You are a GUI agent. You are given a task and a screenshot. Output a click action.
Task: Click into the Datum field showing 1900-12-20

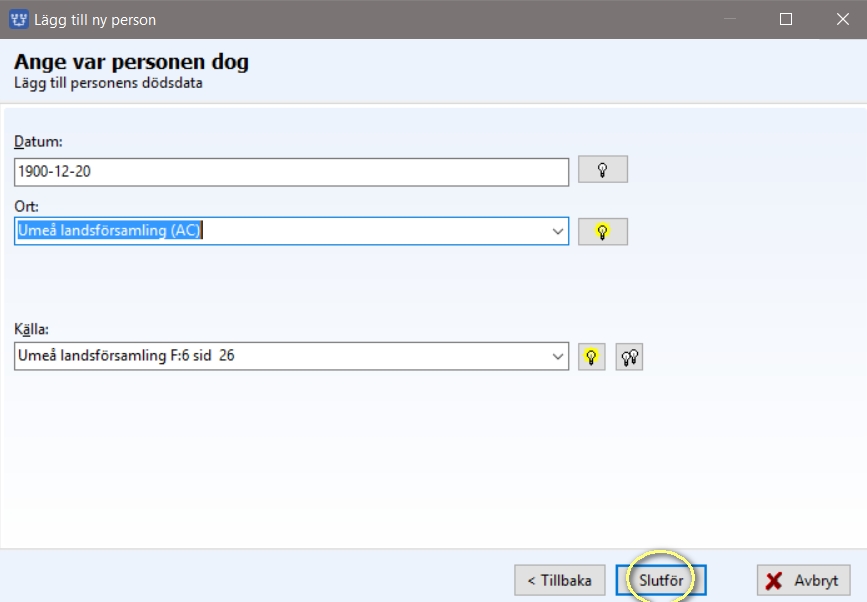(291, 172)
